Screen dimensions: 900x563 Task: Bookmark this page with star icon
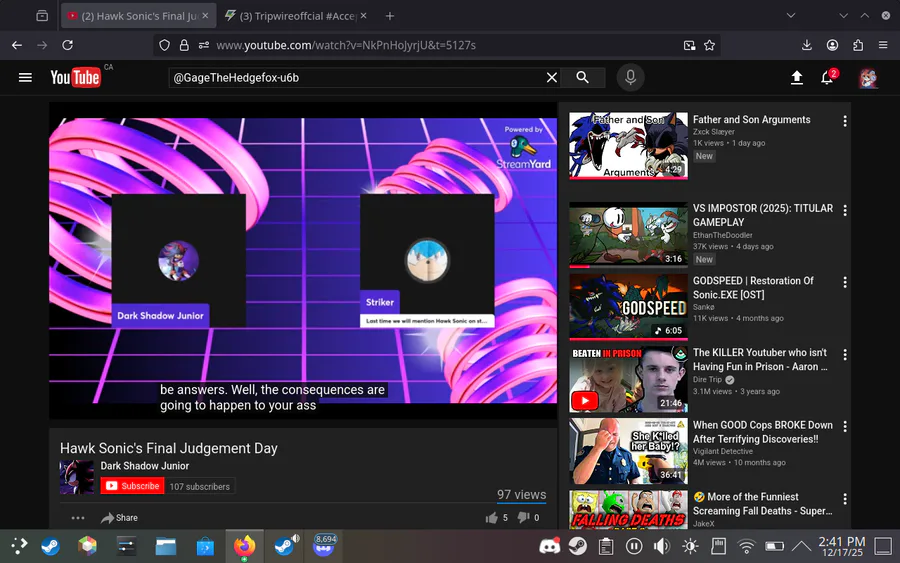[x=709, y=45]
